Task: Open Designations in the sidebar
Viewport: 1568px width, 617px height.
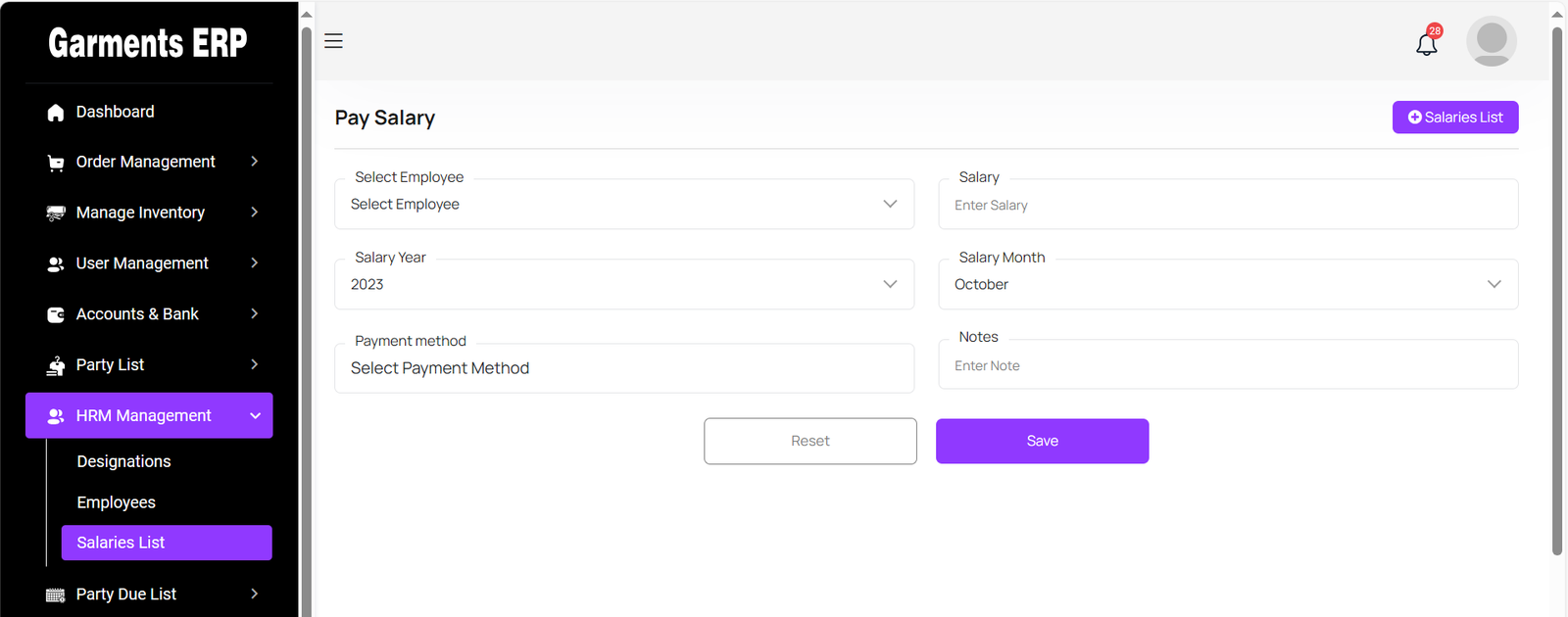Action: (123, 461)
